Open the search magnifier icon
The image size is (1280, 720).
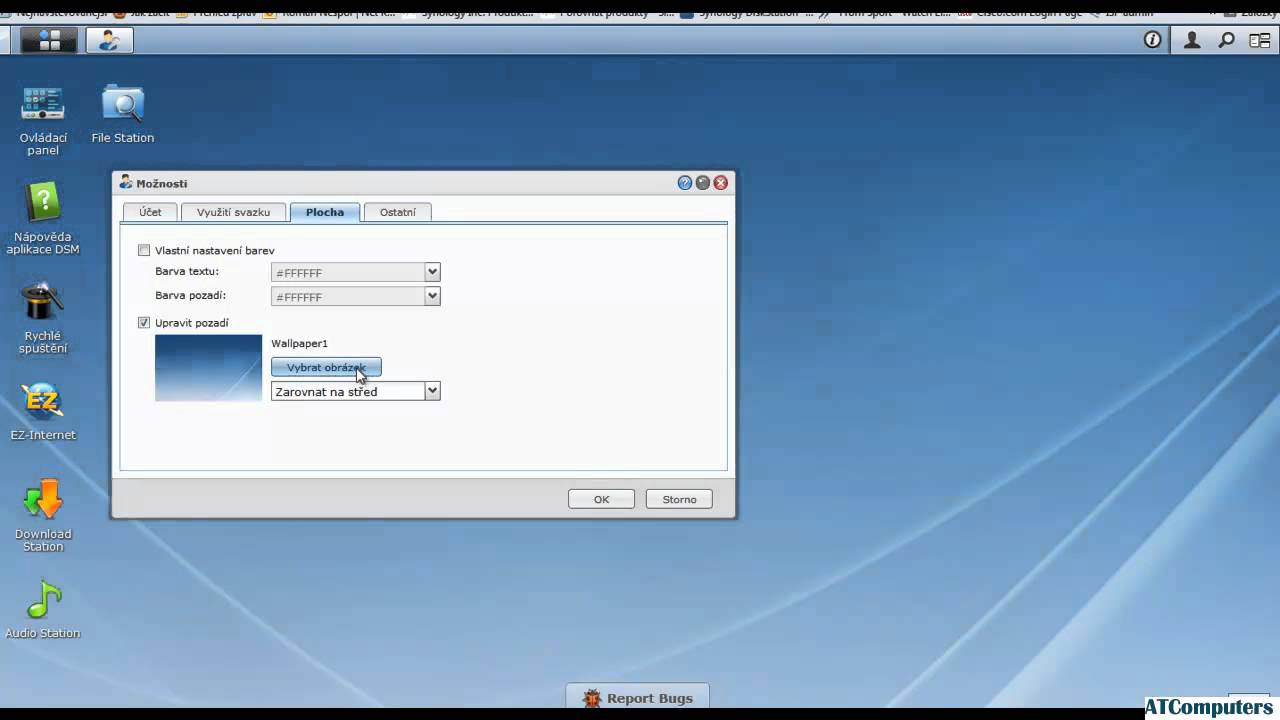1226,40
